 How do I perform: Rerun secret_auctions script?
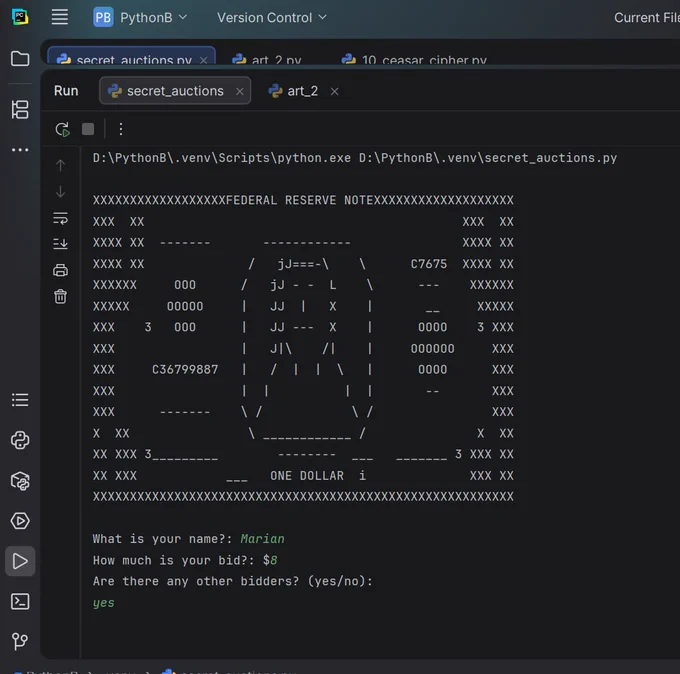(x=62, y=129)
